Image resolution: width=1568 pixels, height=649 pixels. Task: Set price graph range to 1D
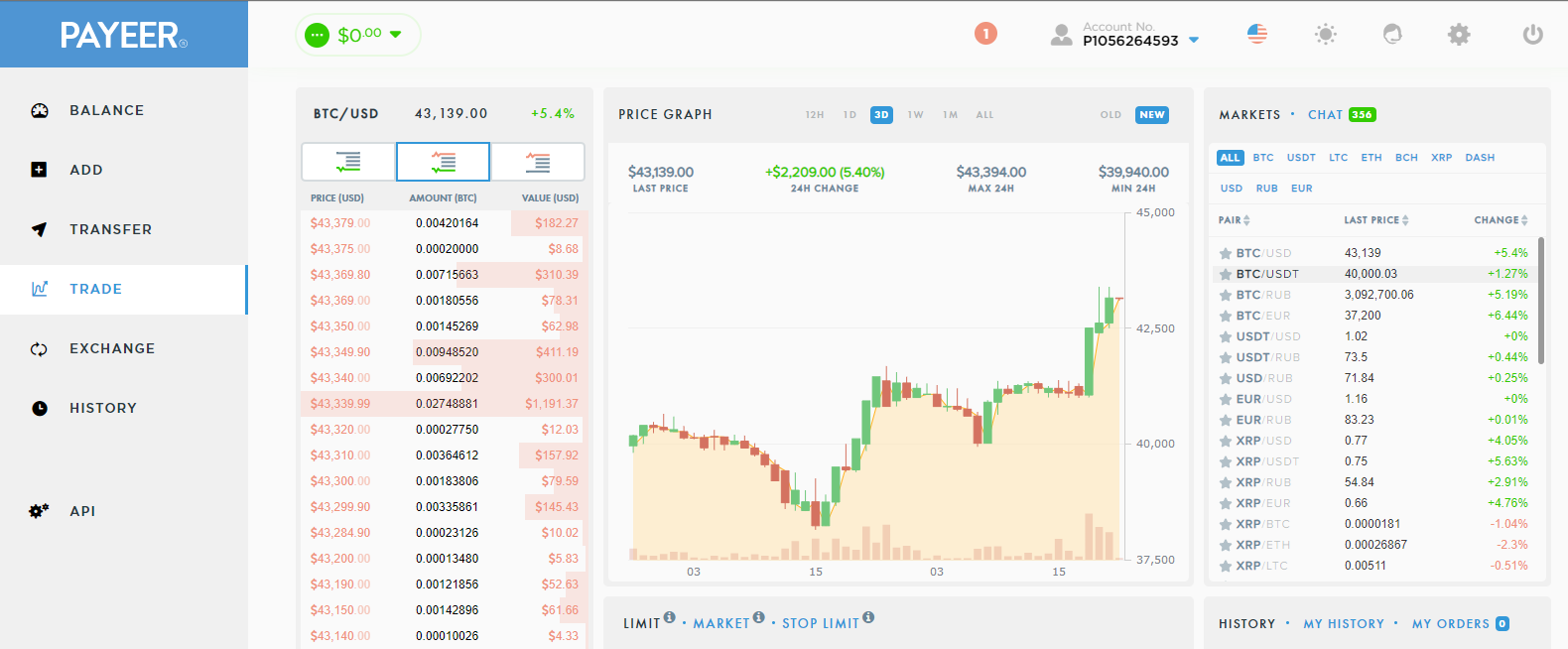[849, 115]
